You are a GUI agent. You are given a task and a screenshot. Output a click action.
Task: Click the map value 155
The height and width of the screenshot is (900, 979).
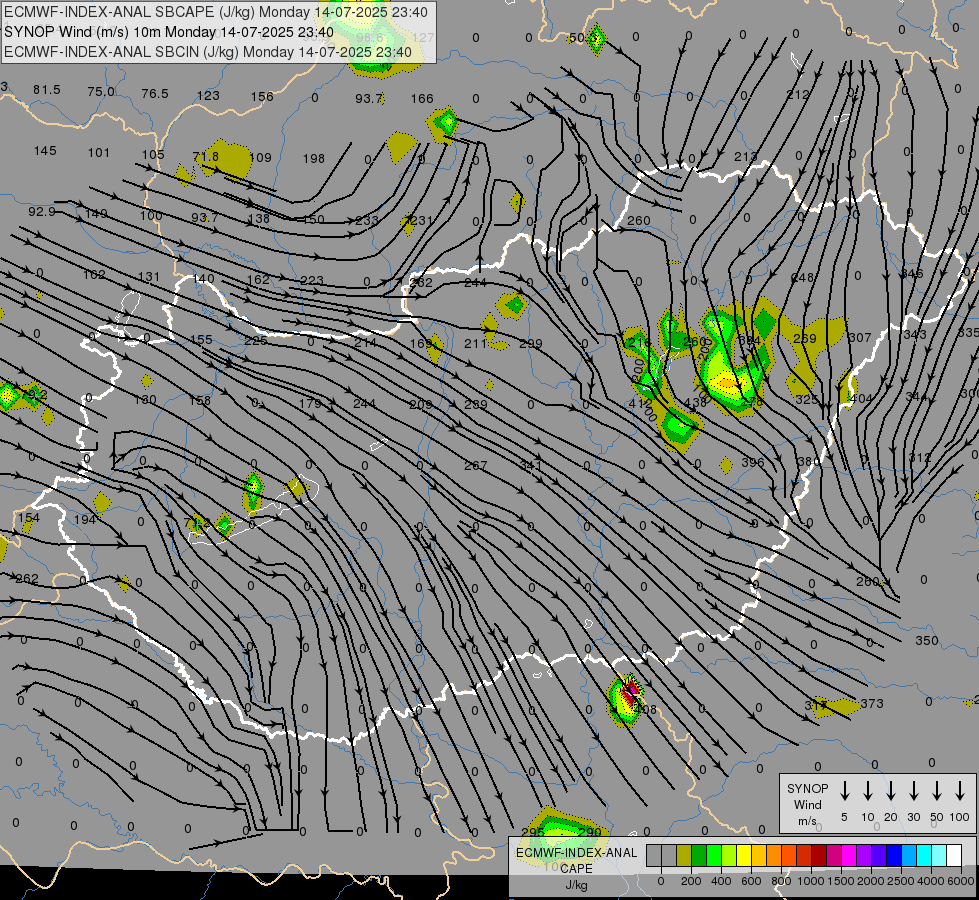(x=201, y=340)
